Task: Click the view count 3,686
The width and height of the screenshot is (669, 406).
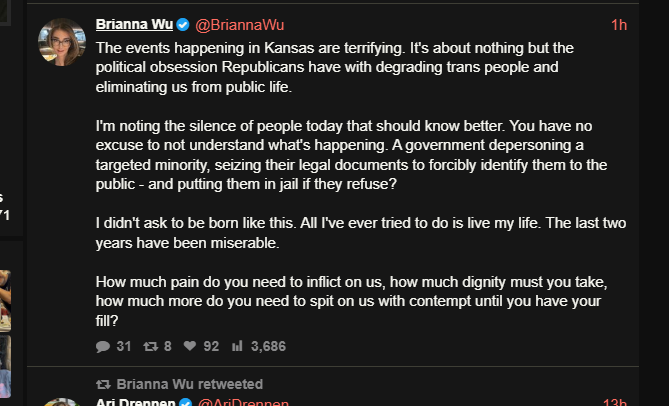Action: point(268,346)
